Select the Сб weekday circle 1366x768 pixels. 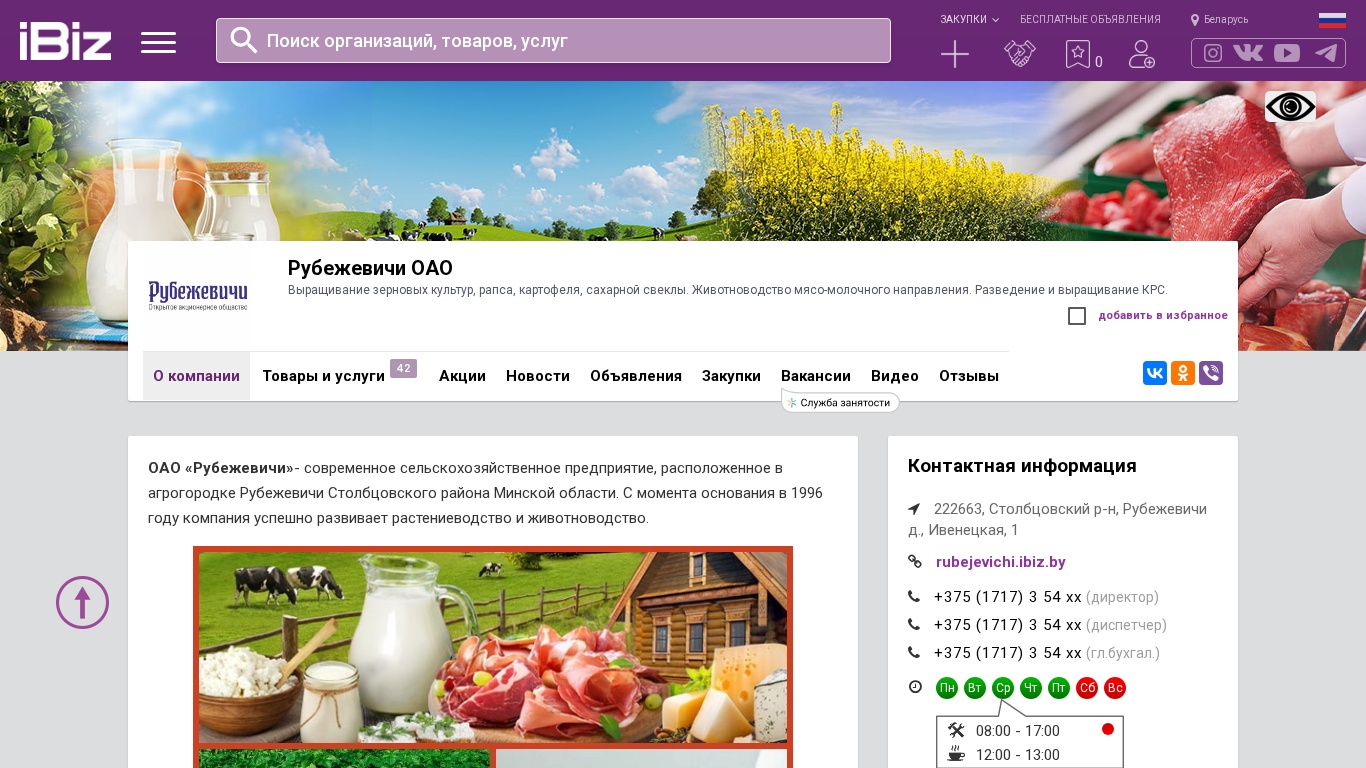1087,688
